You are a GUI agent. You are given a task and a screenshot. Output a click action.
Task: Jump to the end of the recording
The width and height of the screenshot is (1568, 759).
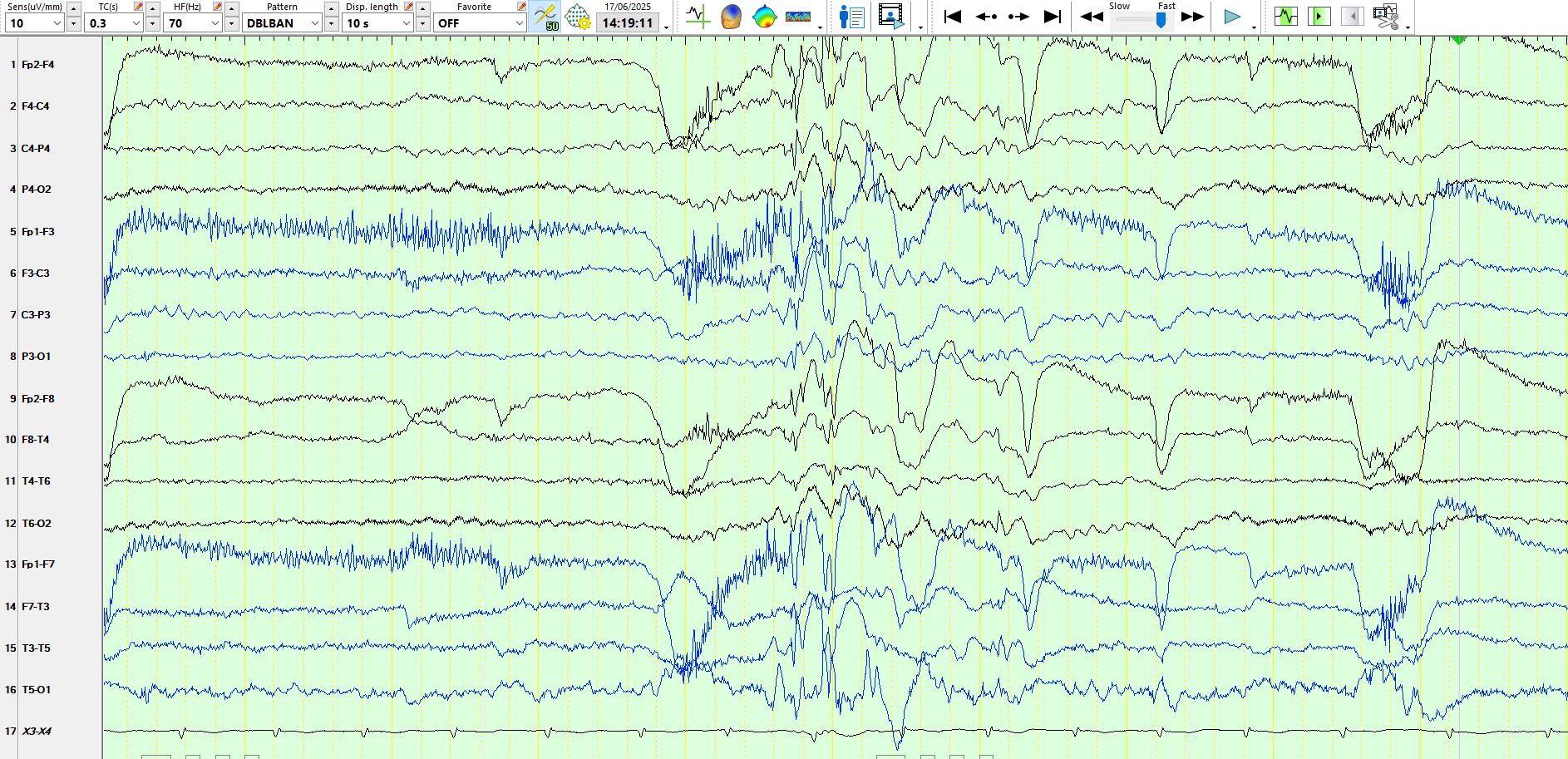[x=1053, y=17]
